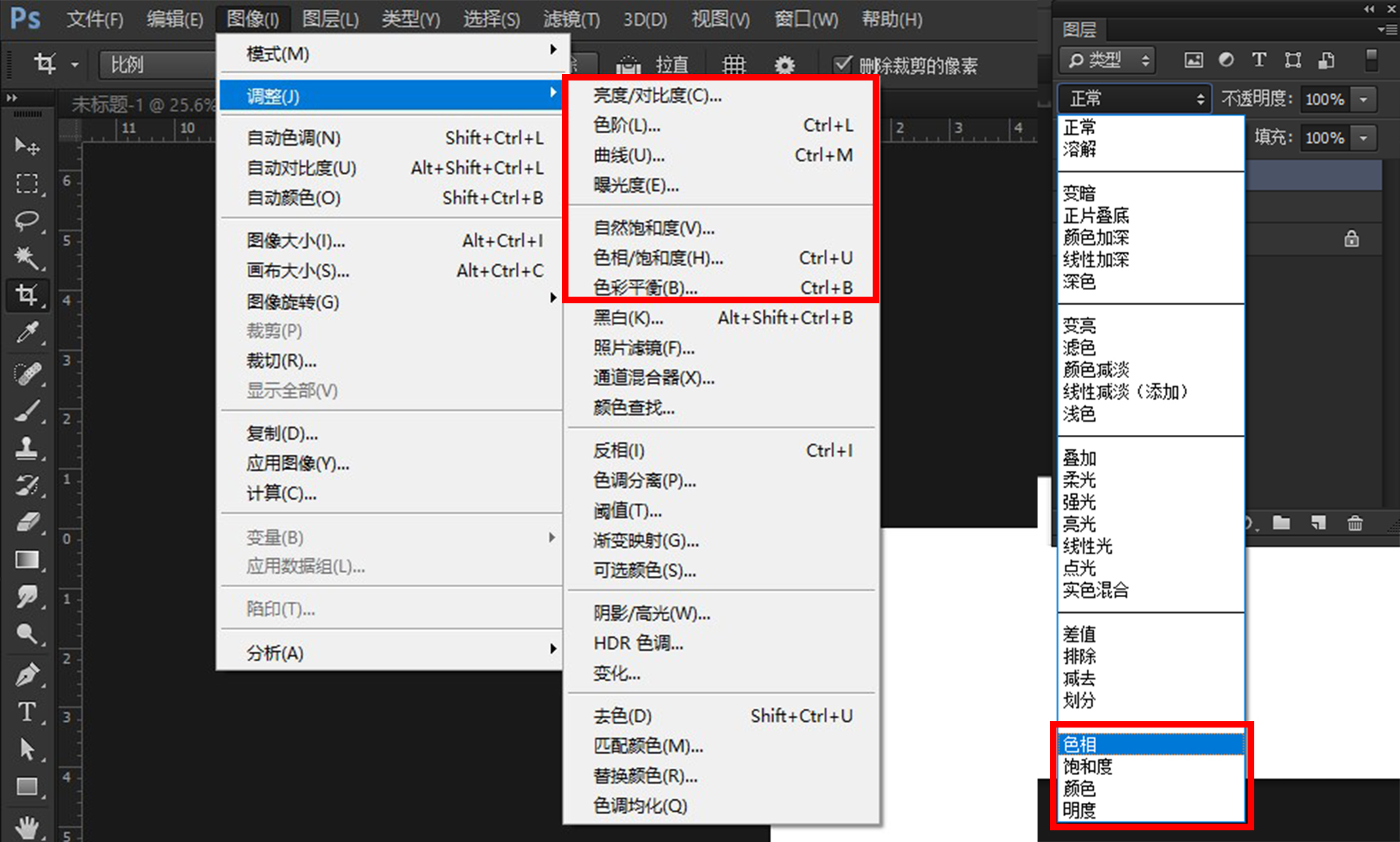Select the Eyedropper tool
The height and width of the screenshot is (842, 1400).
tap(28, 333)
